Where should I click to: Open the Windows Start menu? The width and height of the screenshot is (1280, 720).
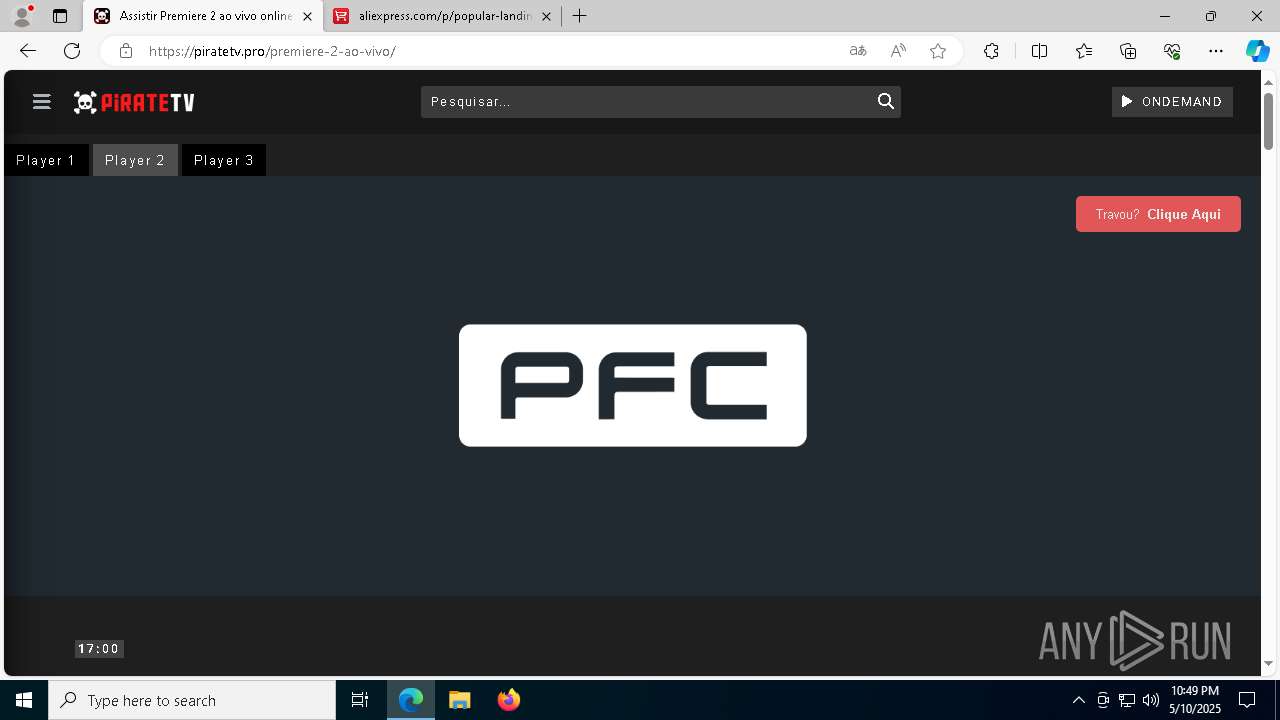[24, 700]
